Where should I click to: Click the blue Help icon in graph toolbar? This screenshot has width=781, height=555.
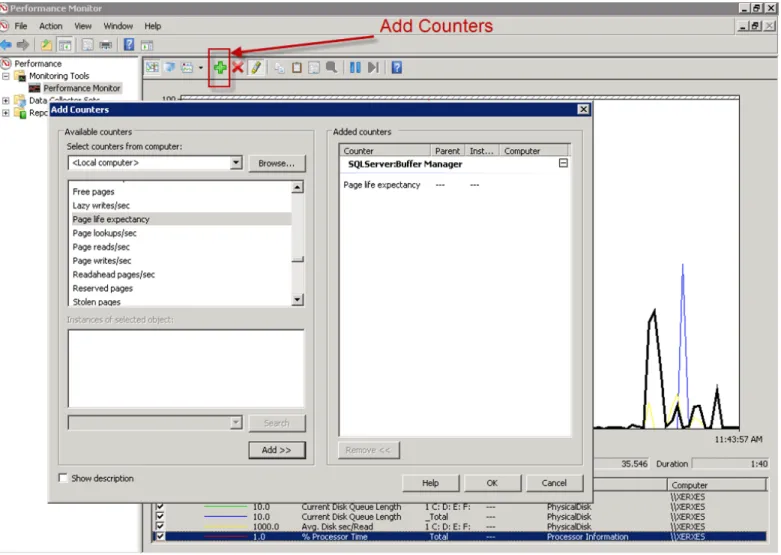[396, 67]
